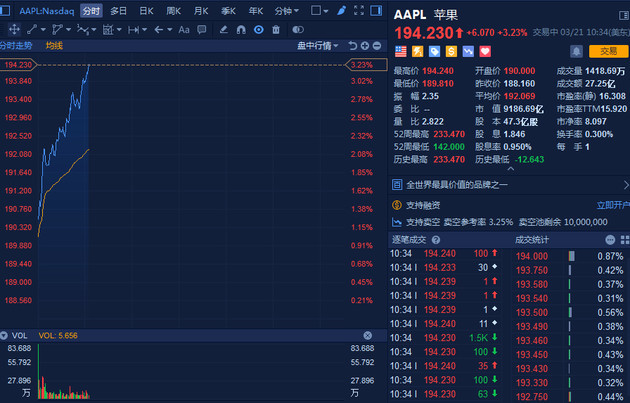630x403 pixels.
Task: Toggle drawings visibility eye icon
Action: point(258,29)
